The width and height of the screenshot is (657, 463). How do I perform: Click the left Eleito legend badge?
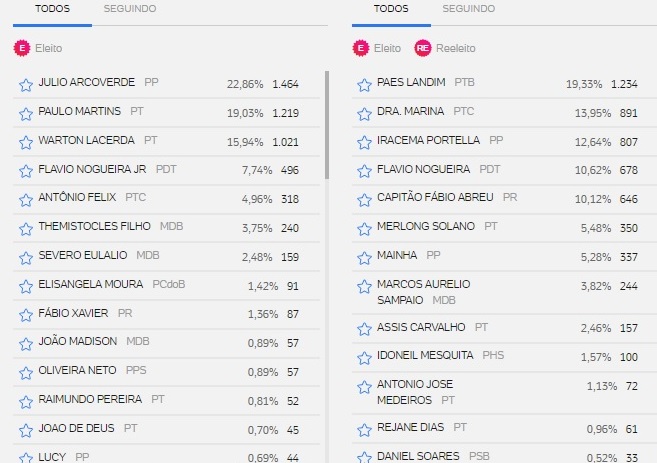[22, 48]
